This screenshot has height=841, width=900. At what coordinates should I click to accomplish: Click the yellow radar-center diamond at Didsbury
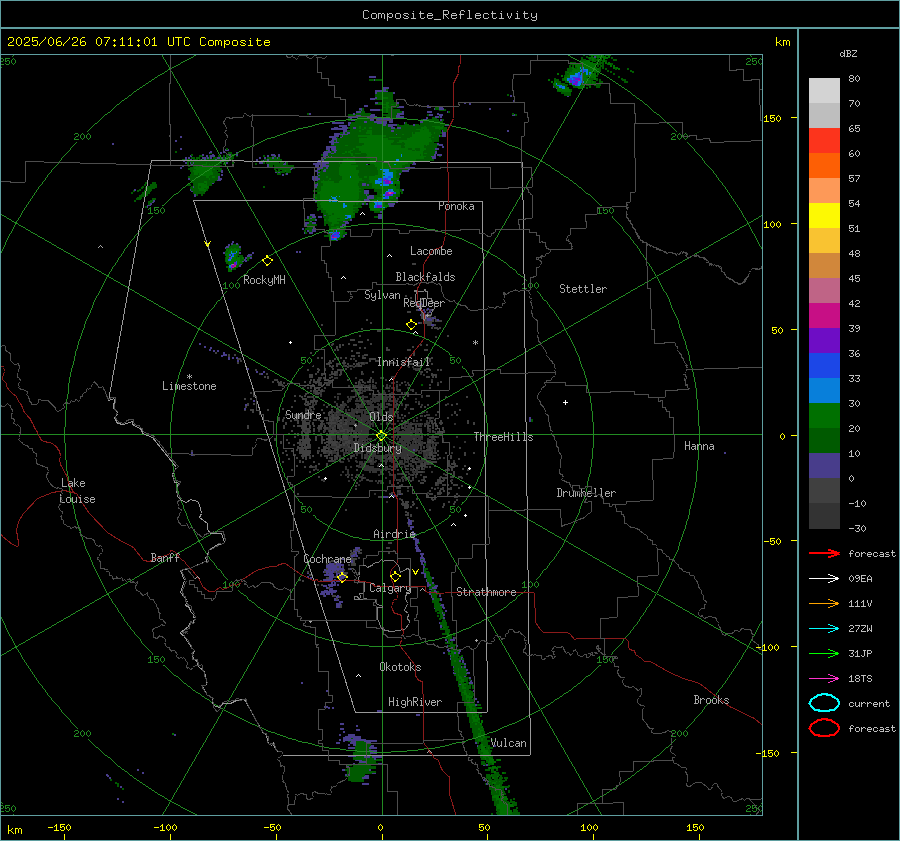click(x=381, y=436)
